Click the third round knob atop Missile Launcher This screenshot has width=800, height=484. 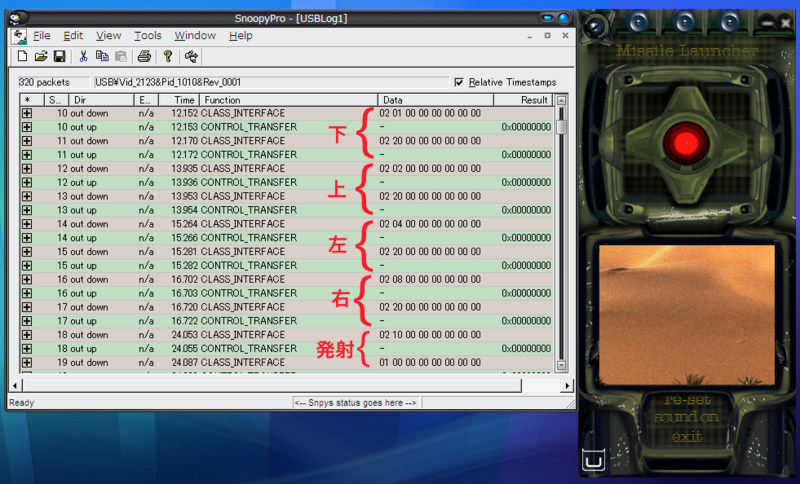(729, 22)
